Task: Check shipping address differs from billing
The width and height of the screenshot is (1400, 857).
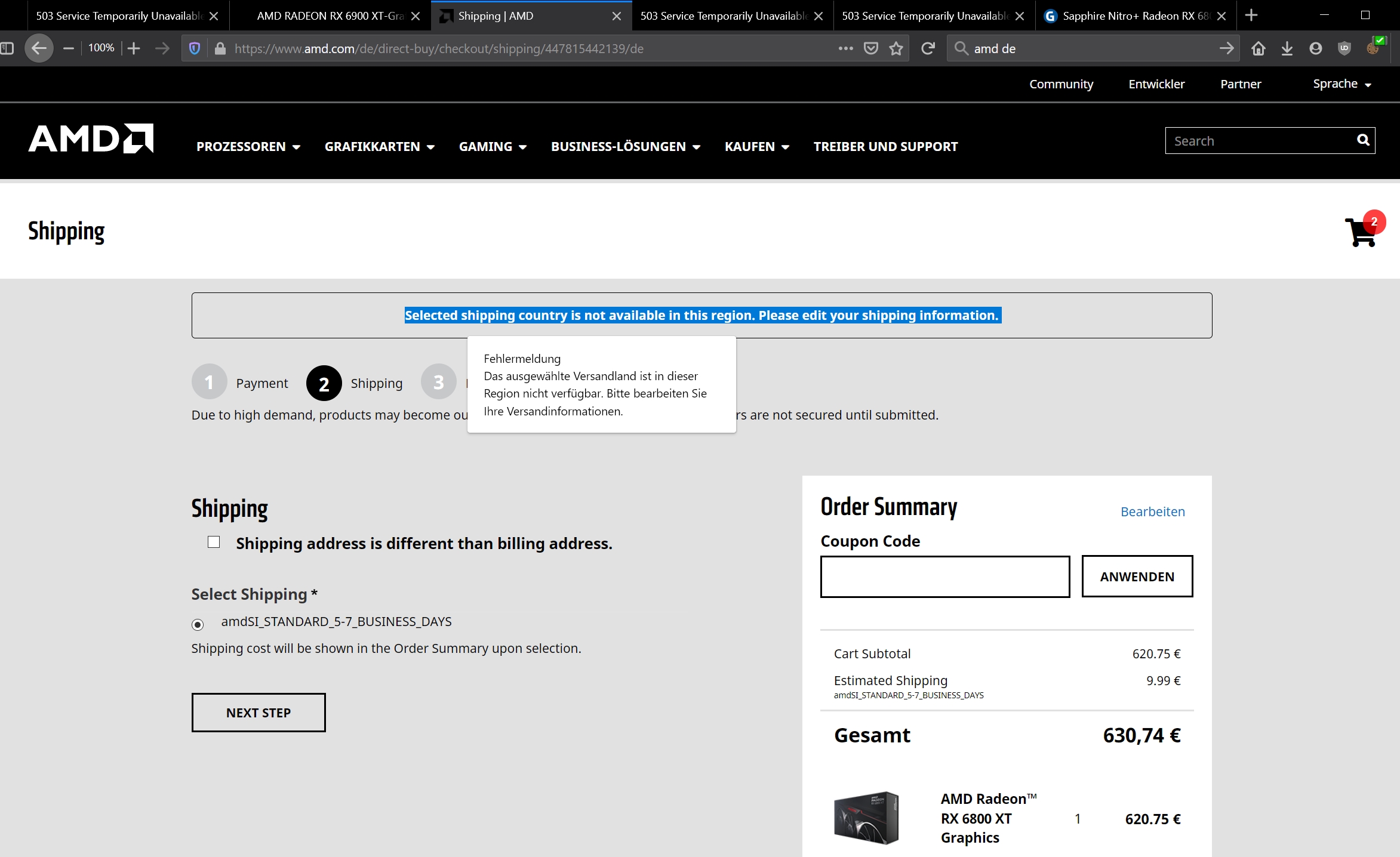Action: click(214, 542)
